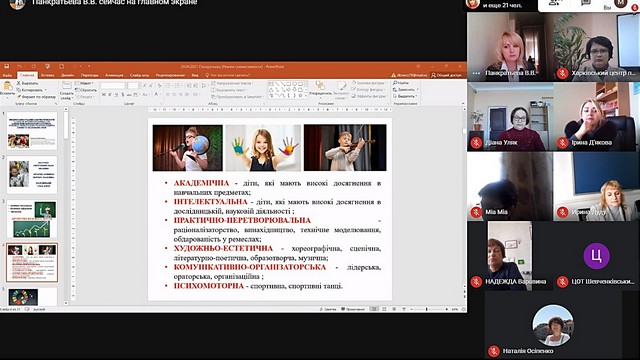Collapse the ribbon with the corner arrow
The width and height of the screenshot is (640, 360).
coord(463,104)
